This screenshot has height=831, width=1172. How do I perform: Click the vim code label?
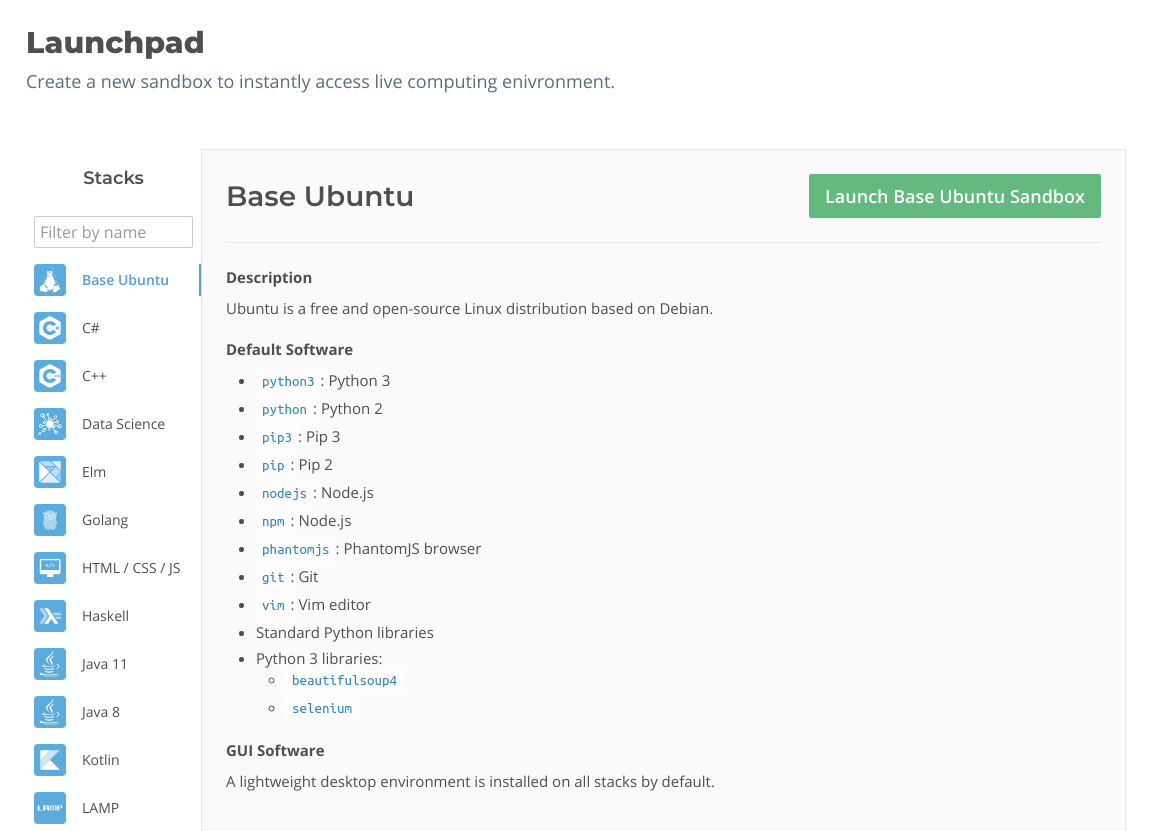point(273,605)
